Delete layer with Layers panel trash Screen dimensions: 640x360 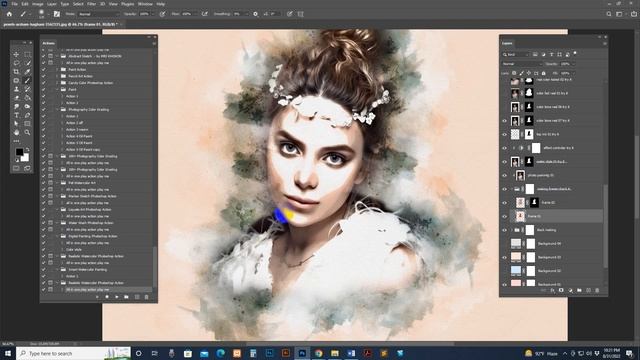click(597, 290)
